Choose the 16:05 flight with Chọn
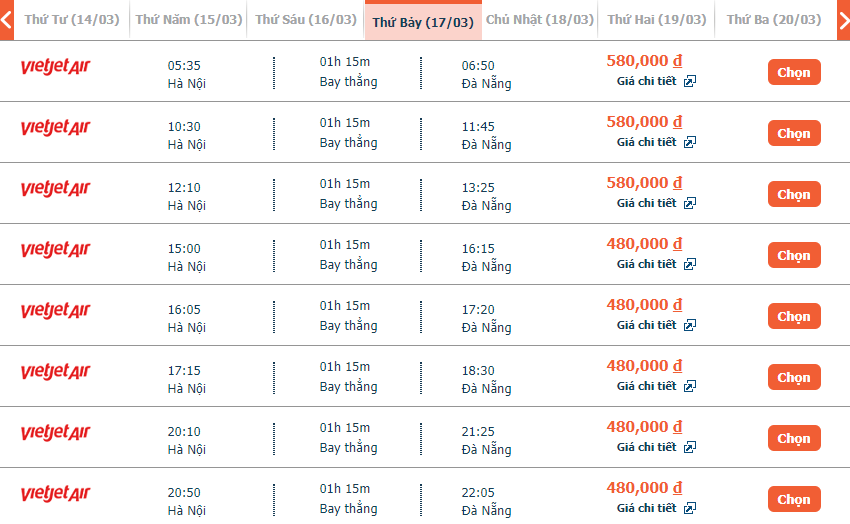This screenshot has width=850, height=524. click(x=794, y=317)
